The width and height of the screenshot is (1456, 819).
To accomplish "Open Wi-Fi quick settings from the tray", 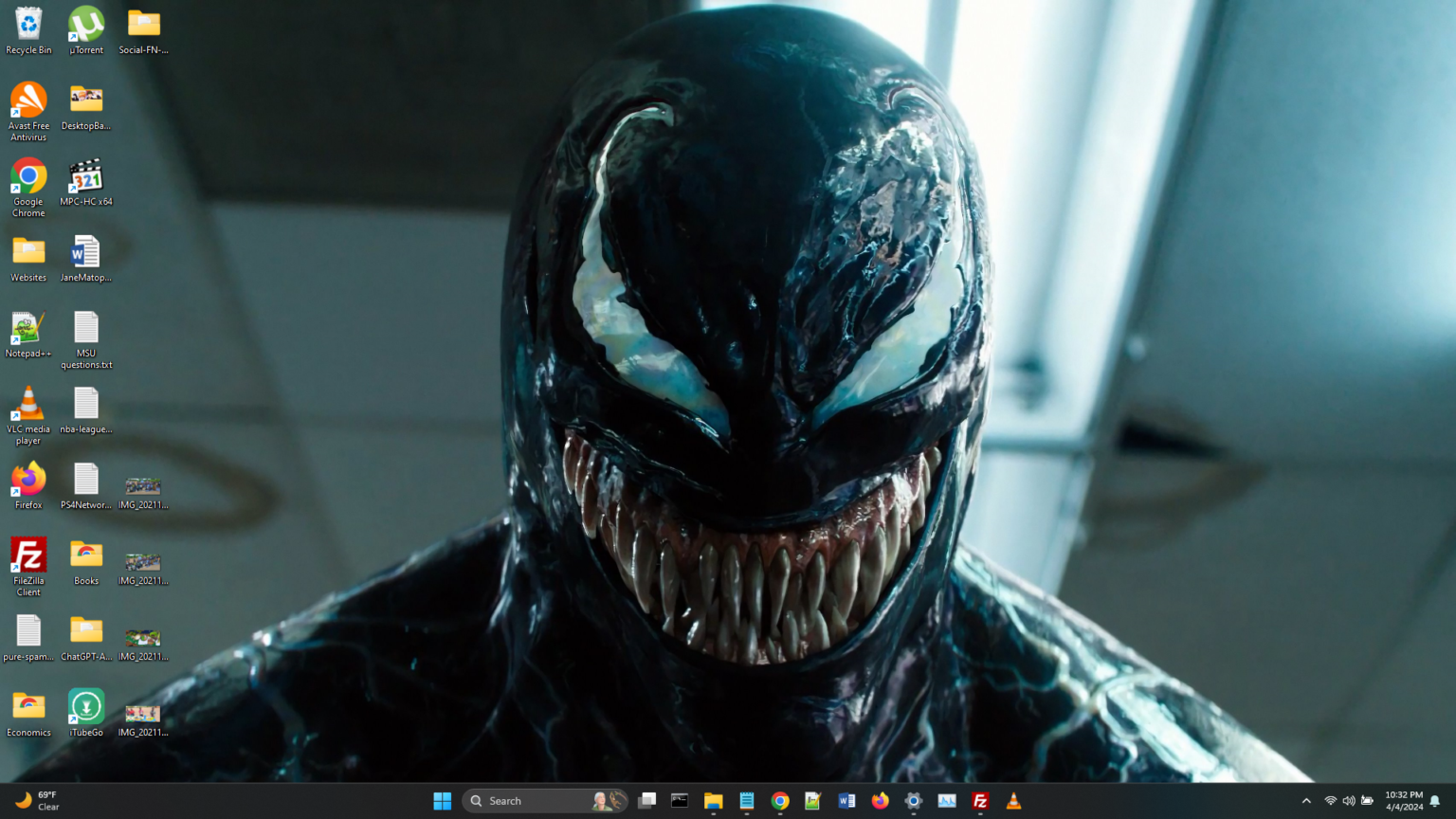I will pos(1328,801).
